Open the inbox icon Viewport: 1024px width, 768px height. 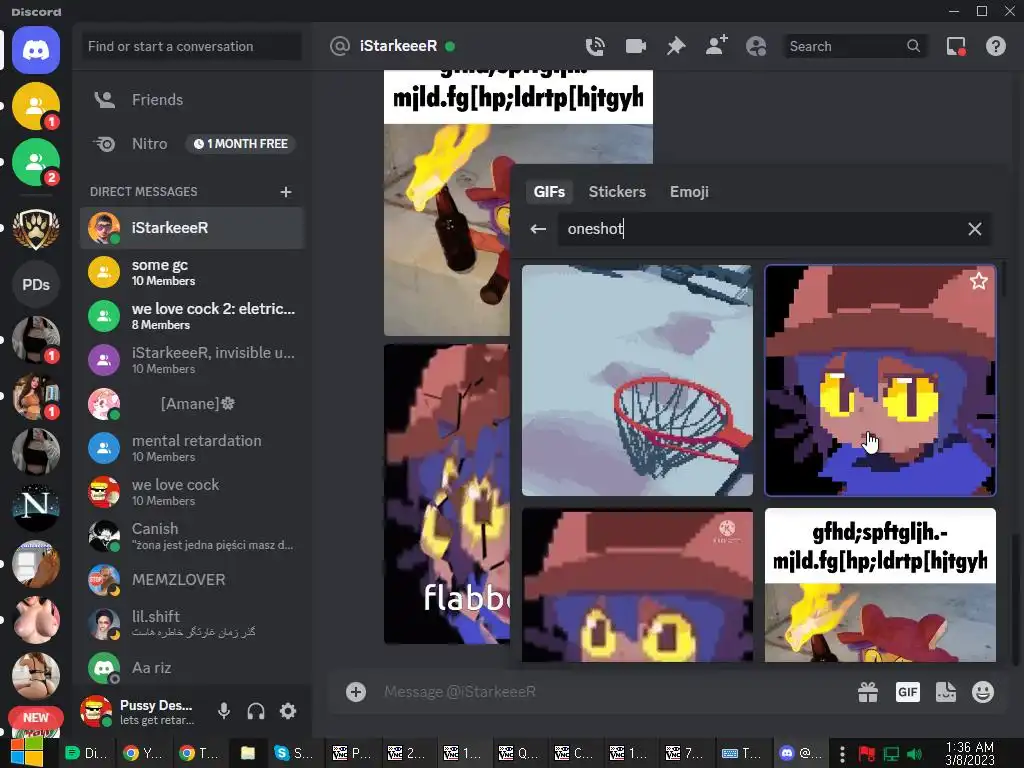point(956,46)
